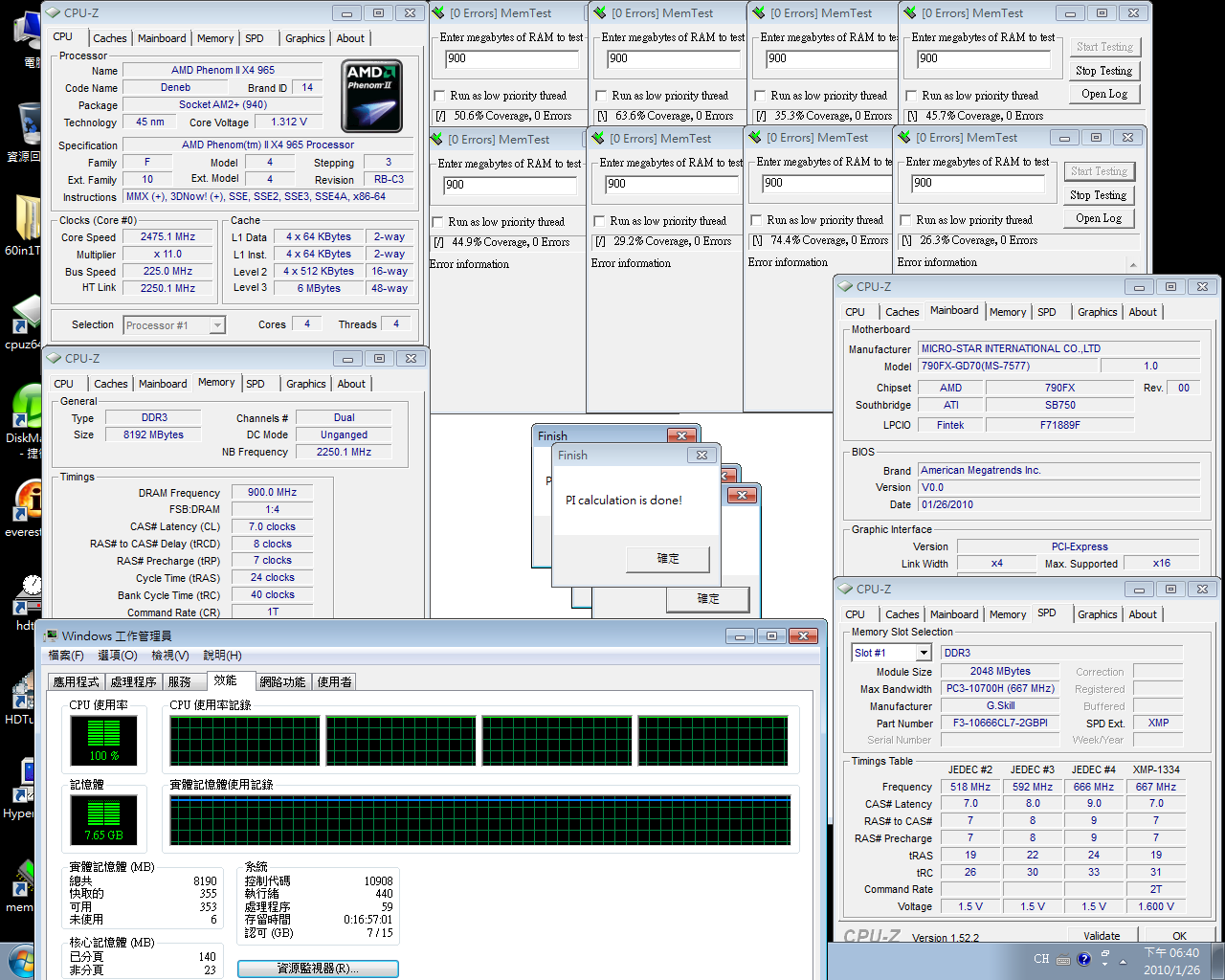Image resolution: width=1225 pixels, height=980 pixels.
Task: Click Stop Testing in 45.7% MemTest
Action: click(x=1103, y=71)
